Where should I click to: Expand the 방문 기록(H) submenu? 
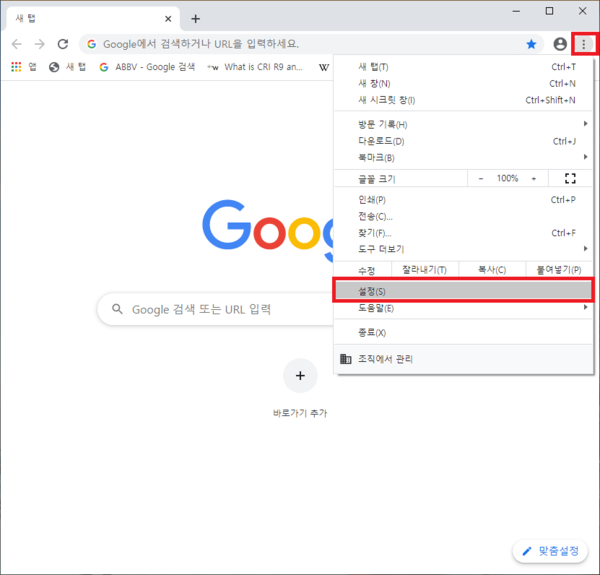tap(464, 124)
